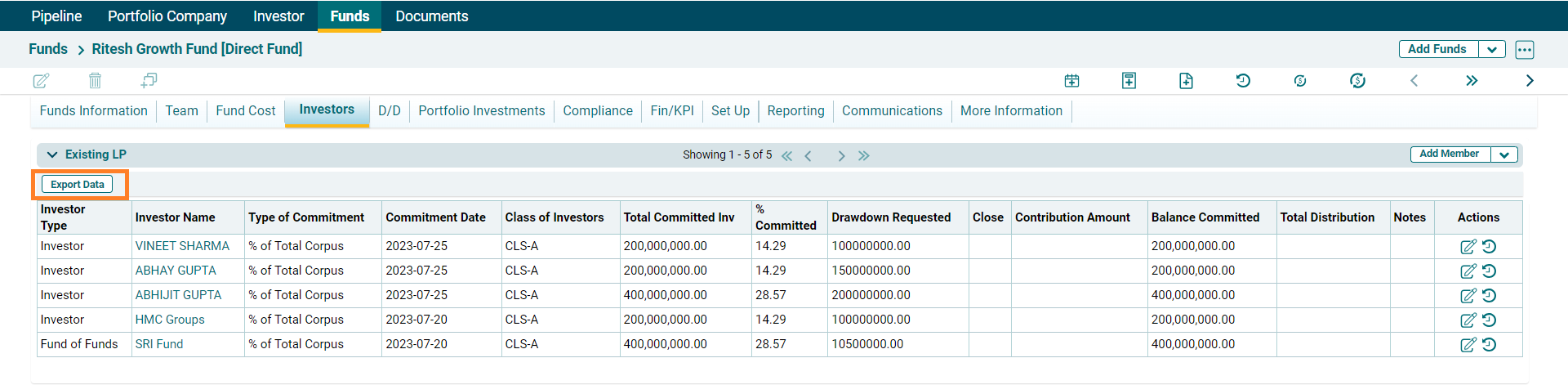Open the ABHIJIT GUPTA investor link
Image resolution: width=1568 pixels, height=385 pixels.
[x=178, y=295]
